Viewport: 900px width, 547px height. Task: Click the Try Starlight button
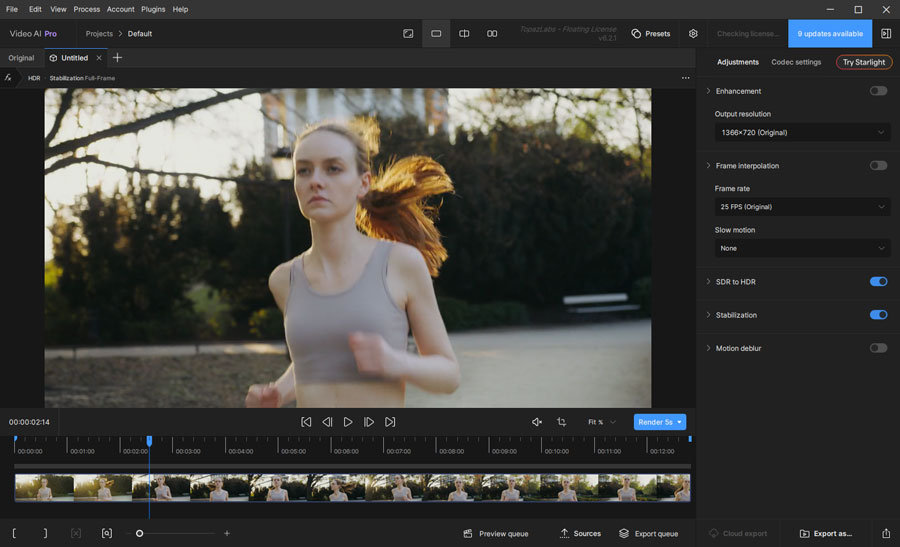click(x=864, y=62)
